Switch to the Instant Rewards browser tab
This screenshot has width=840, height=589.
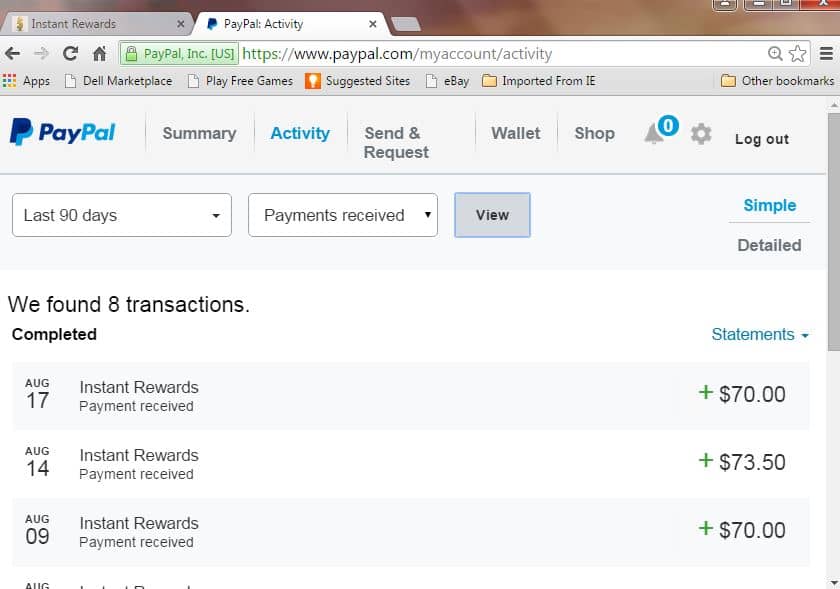pos(96,24)
